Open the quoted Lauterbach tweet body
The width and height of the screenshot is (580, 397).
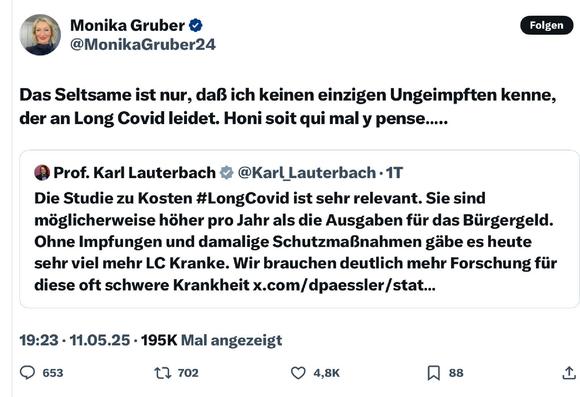(x=296, y=242)
